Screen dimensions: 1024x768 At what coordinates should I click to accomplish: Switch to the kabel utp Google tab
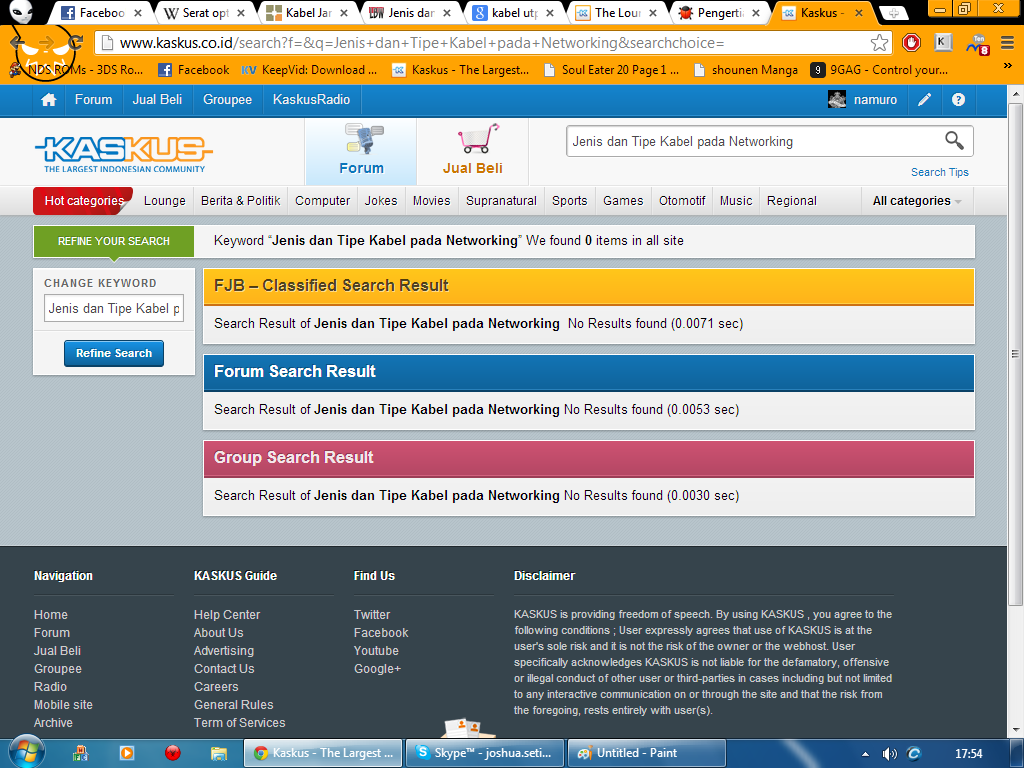tap(514, 13)
